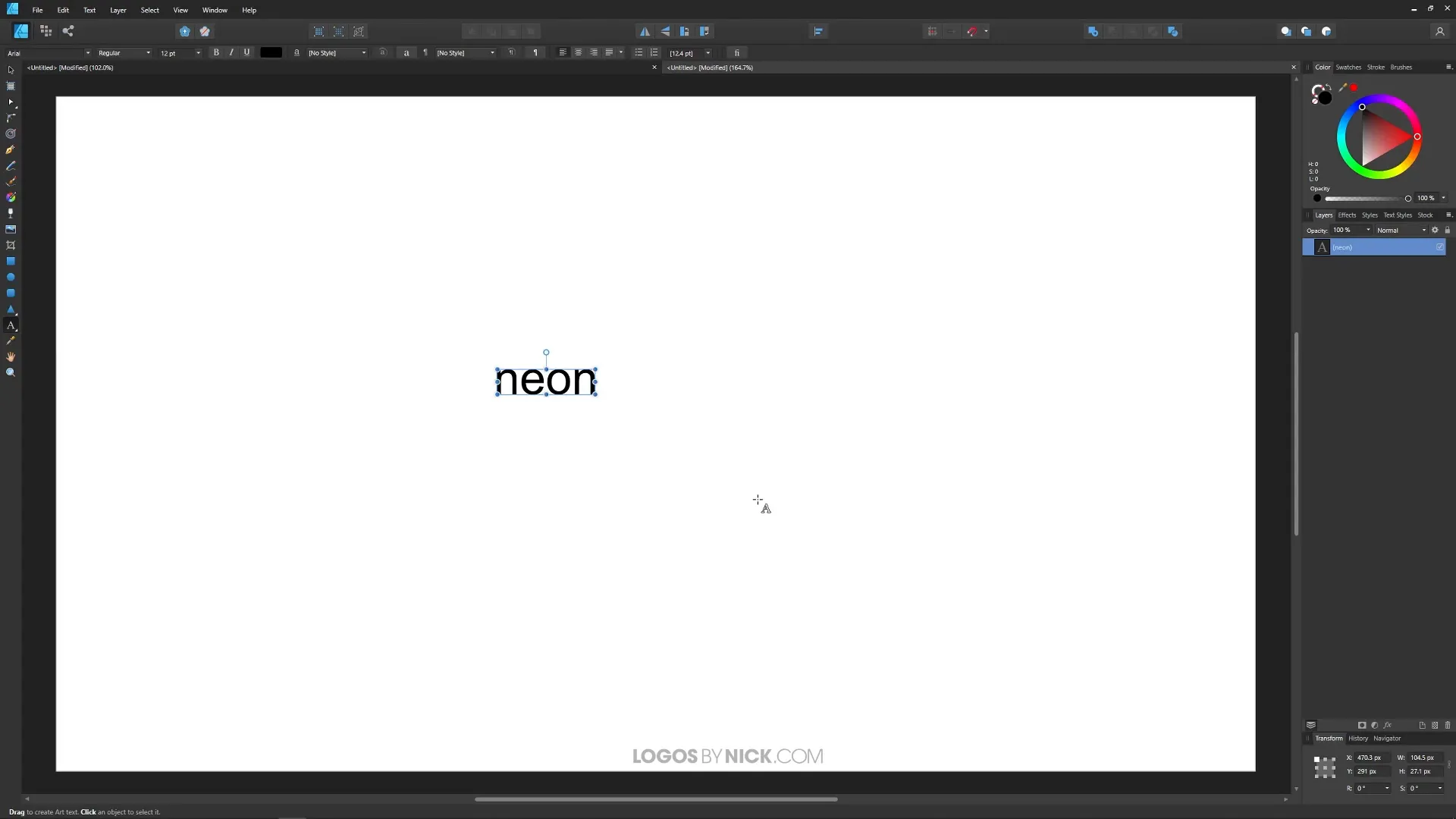Open the Swatches panel
Viewport: 1456px width, 819px height.
pyautogui.click(x=1349, y=67)
